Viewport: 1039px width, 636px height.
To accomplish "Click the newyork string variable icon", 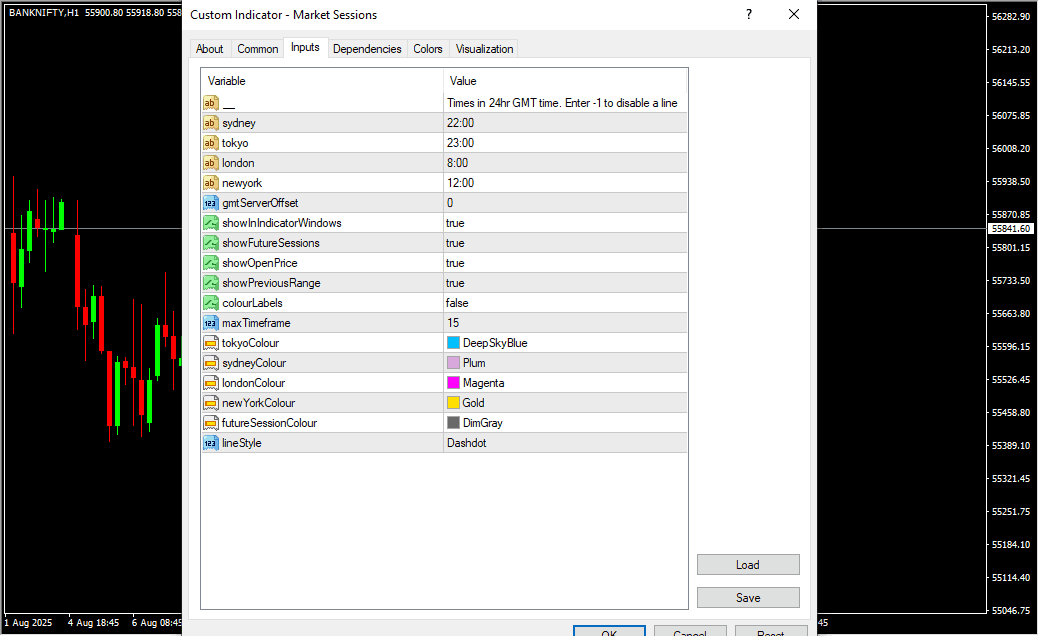I will pos(211,183).
